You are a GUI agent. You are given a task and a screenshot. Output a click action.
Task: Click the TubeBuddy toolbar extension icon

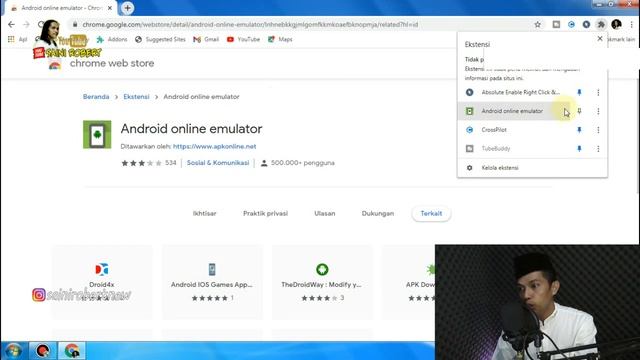[x=556, y=24]
